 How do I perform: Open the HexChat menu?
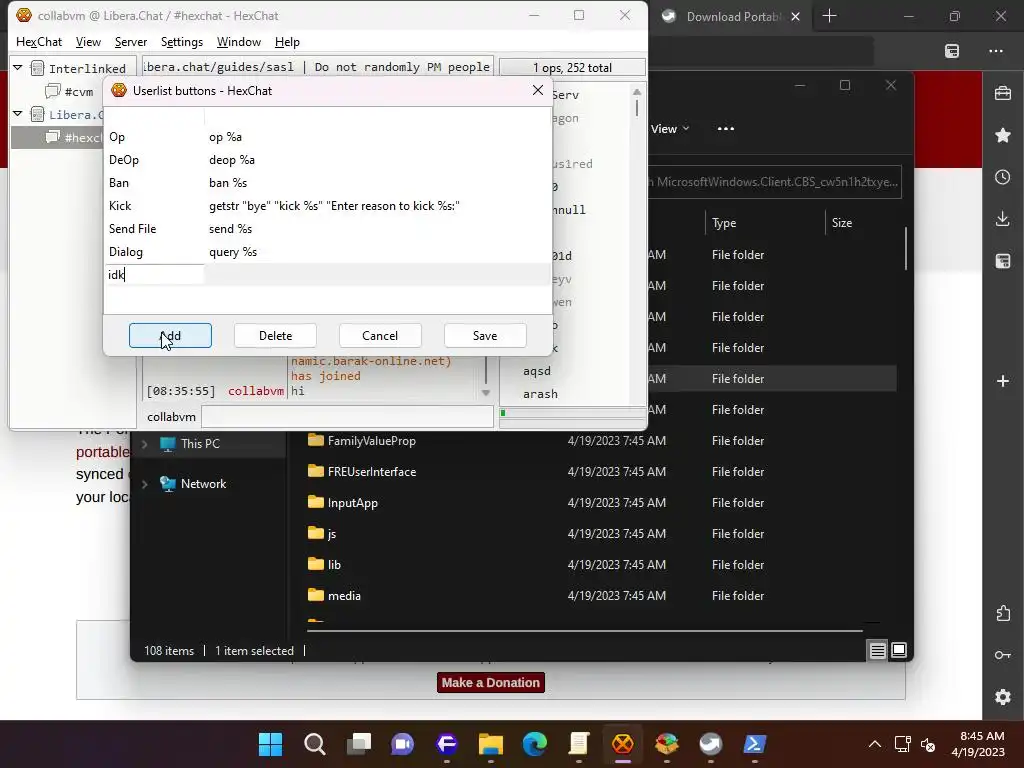pos(39,42)
